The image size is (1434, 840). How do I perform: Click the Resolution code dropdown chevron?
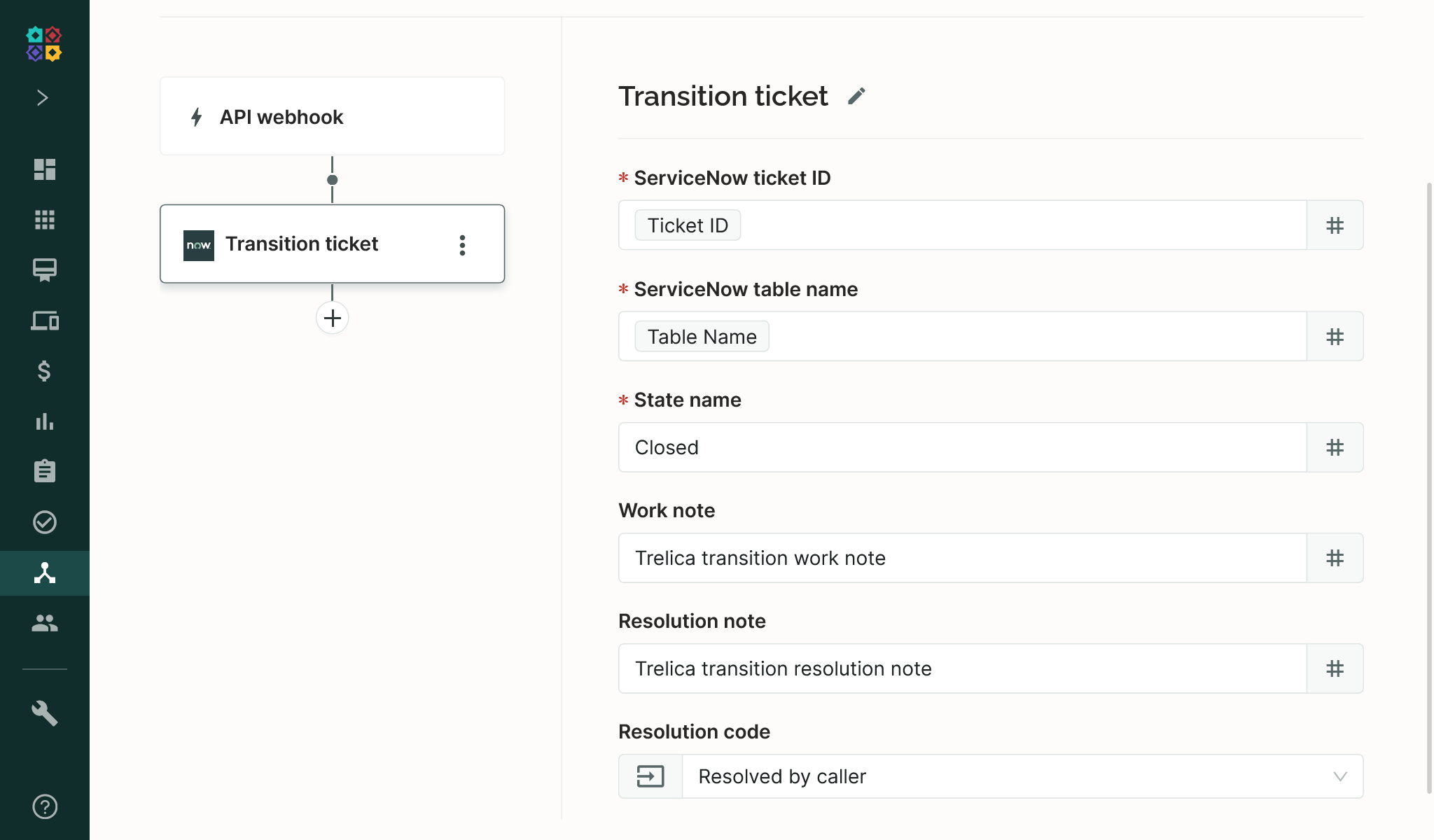pyautogui.click(x=1339, y=776)
